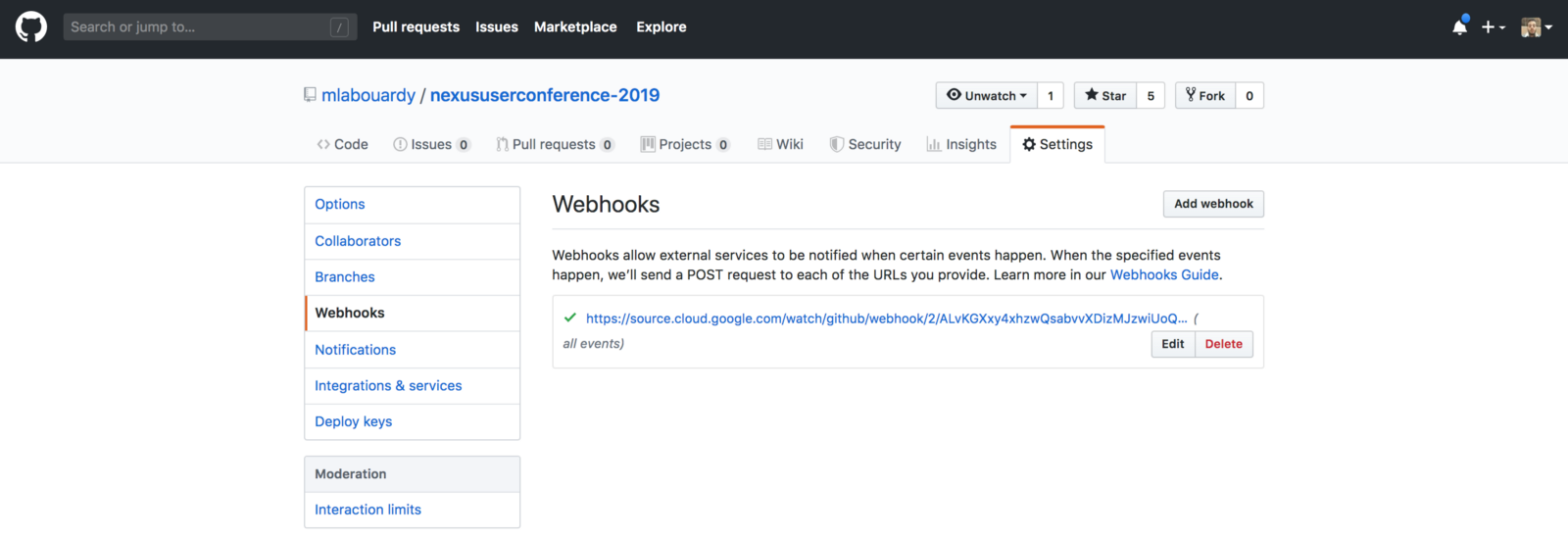Select Webhooks in settings sidebar

412,314
